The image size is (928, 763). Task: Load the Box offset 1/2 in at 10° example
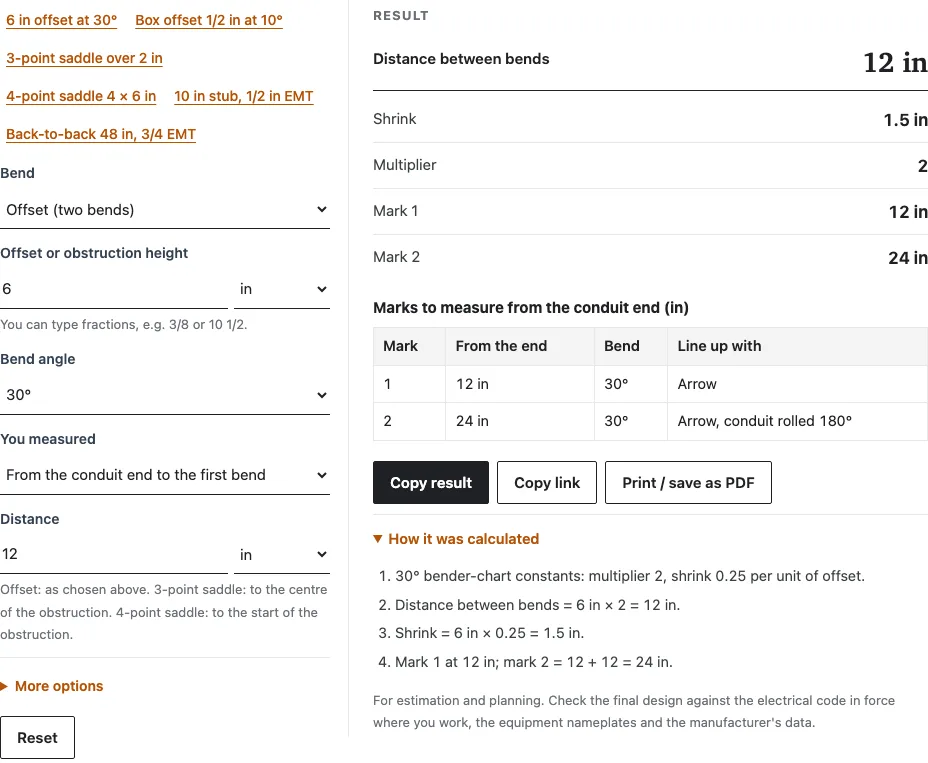[x=209, y=20]
